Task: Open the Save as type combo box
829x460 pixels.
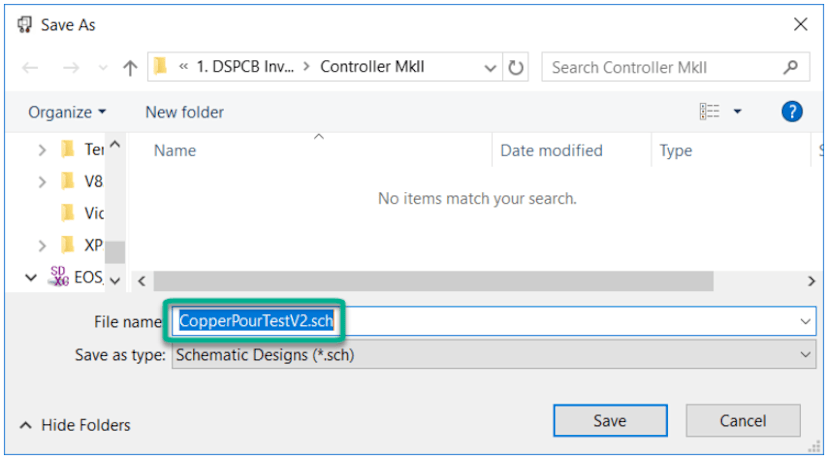Action: 494,355
